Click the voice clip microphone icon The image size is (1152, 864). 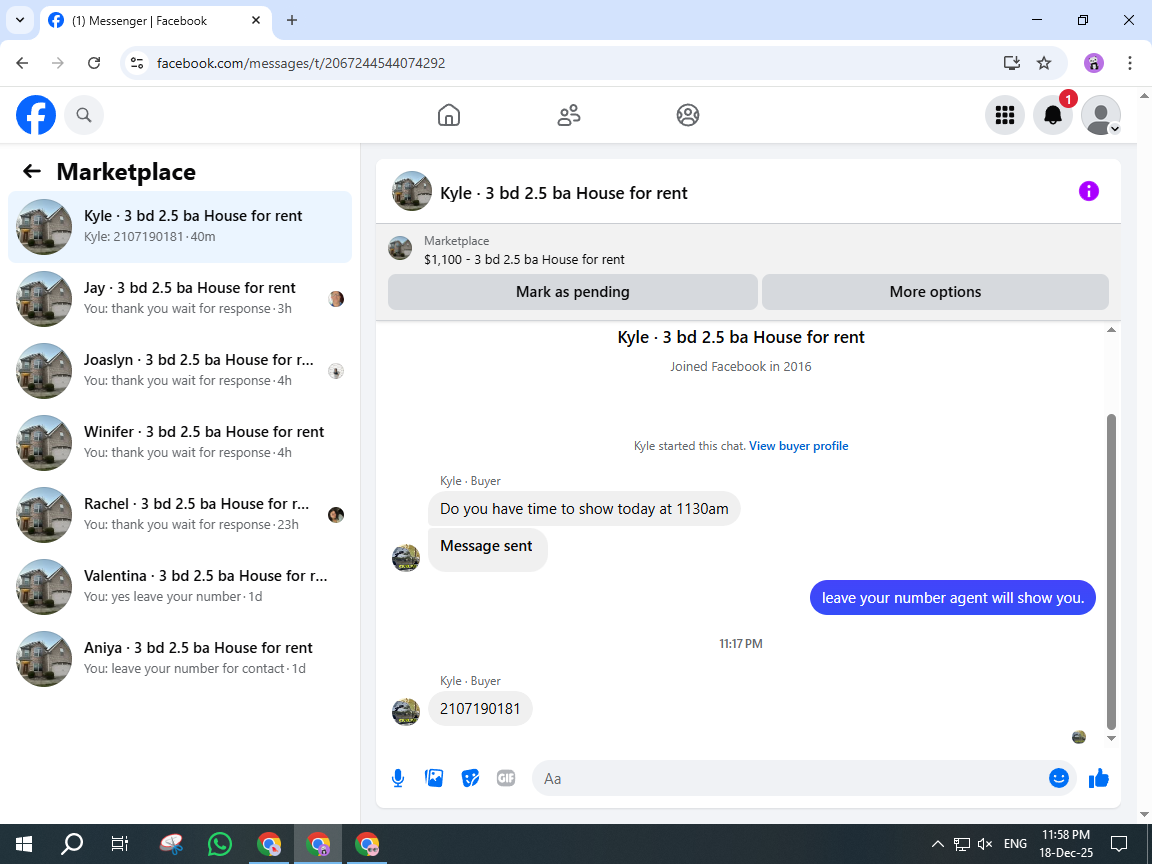click(398, 778)
